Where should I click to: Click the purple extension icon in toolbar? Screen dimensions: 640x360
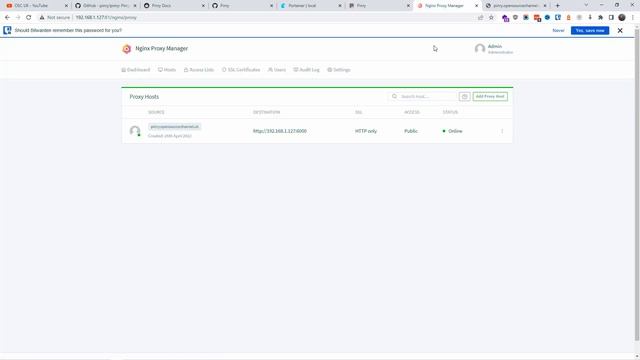505,18
